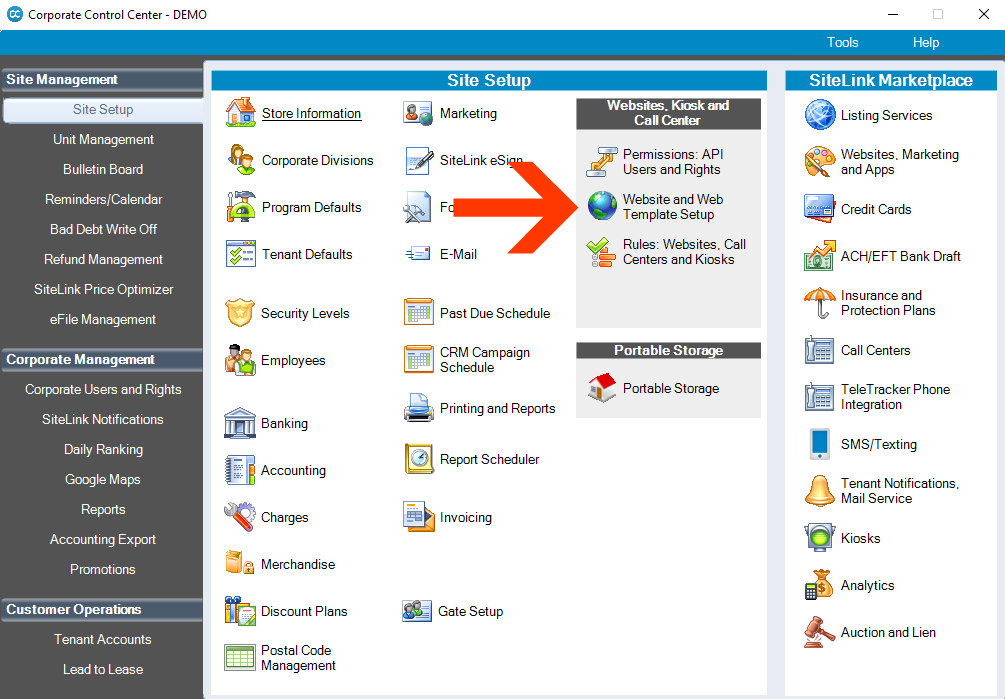The image size is (1005, 699).
Task: Select the Tenant Defaults checklist icon
Action: (240, 254)
